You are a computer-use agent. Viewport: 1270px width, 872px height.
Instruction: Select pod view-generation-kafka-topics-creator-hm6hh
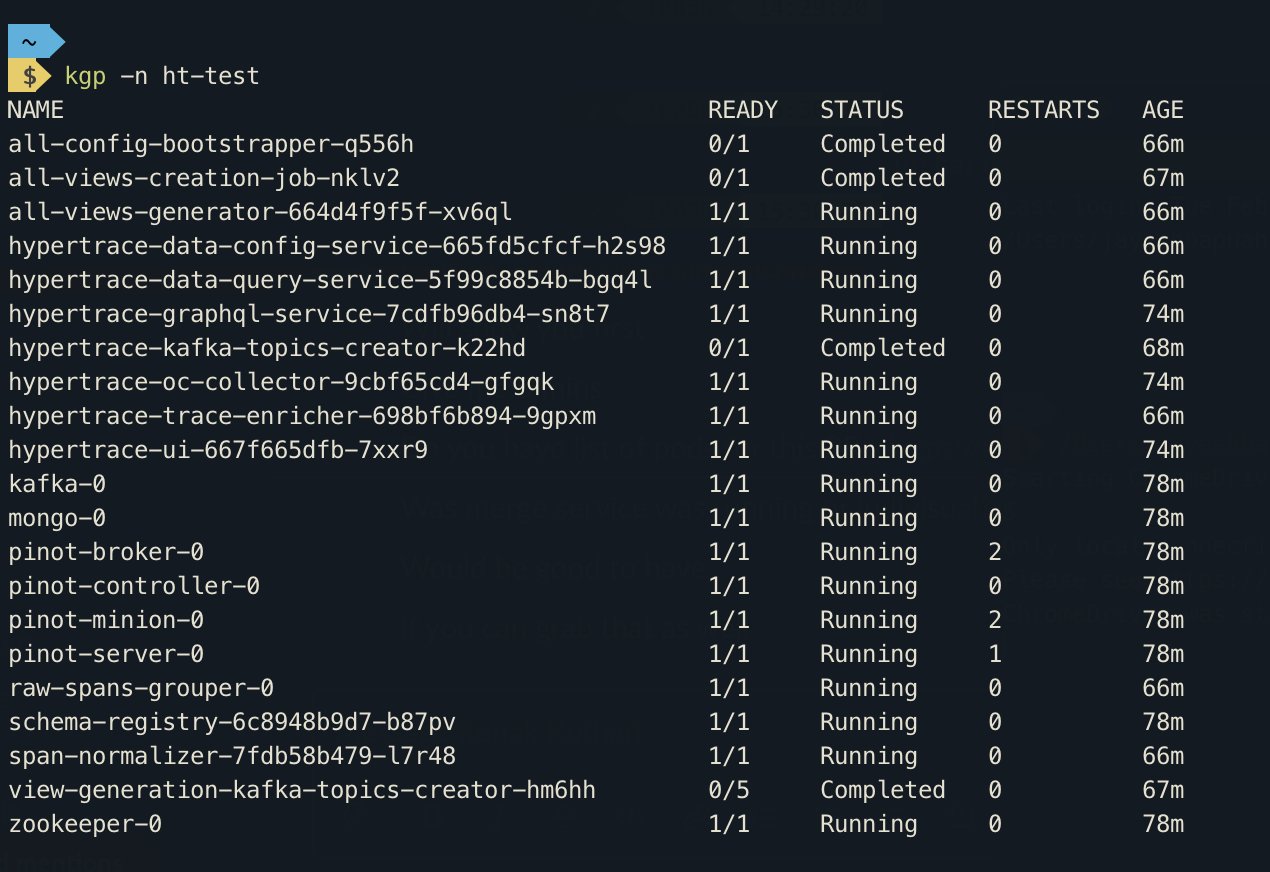click(302, 790)
